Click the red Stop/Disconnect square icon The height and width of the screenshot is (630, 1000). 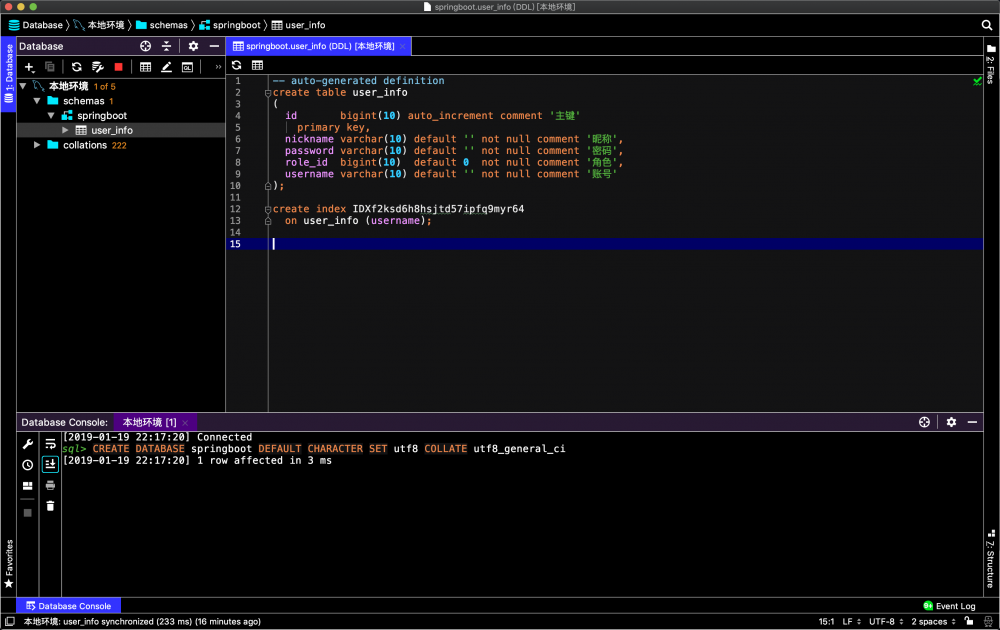tap(118, 67)
